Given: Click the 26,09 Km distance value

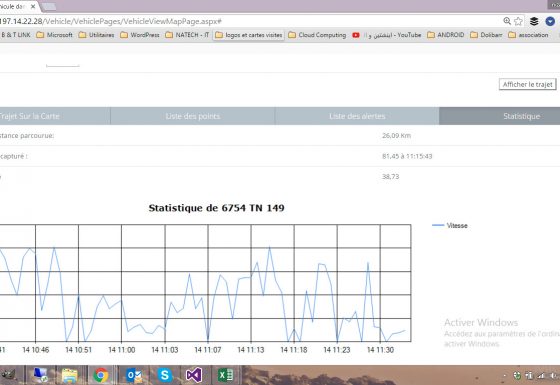Looking at the screenshot, I should coord(396,136).
